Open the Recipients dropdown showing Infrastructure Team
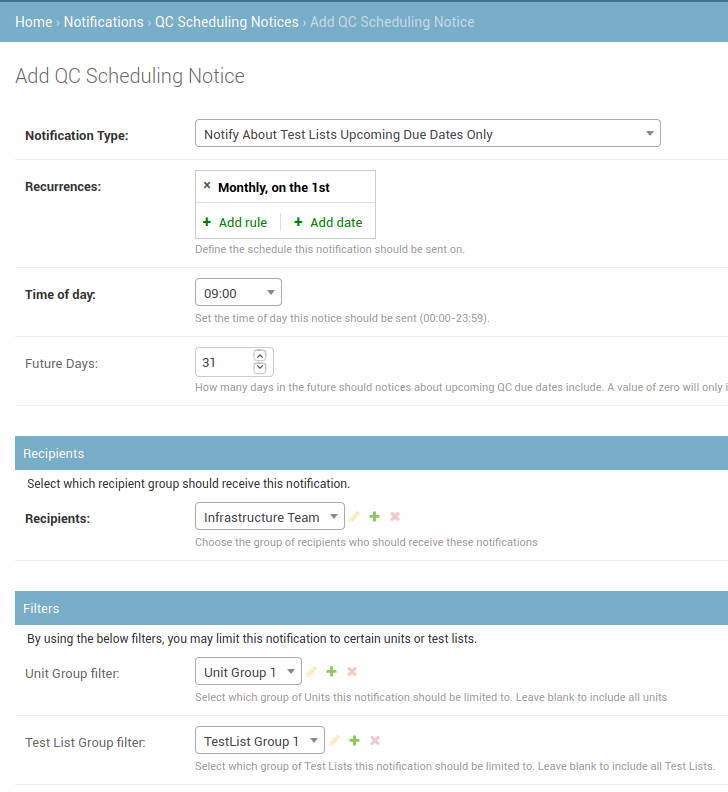Image resolution: width=728 pixels, height=792 pixels. 270,516
